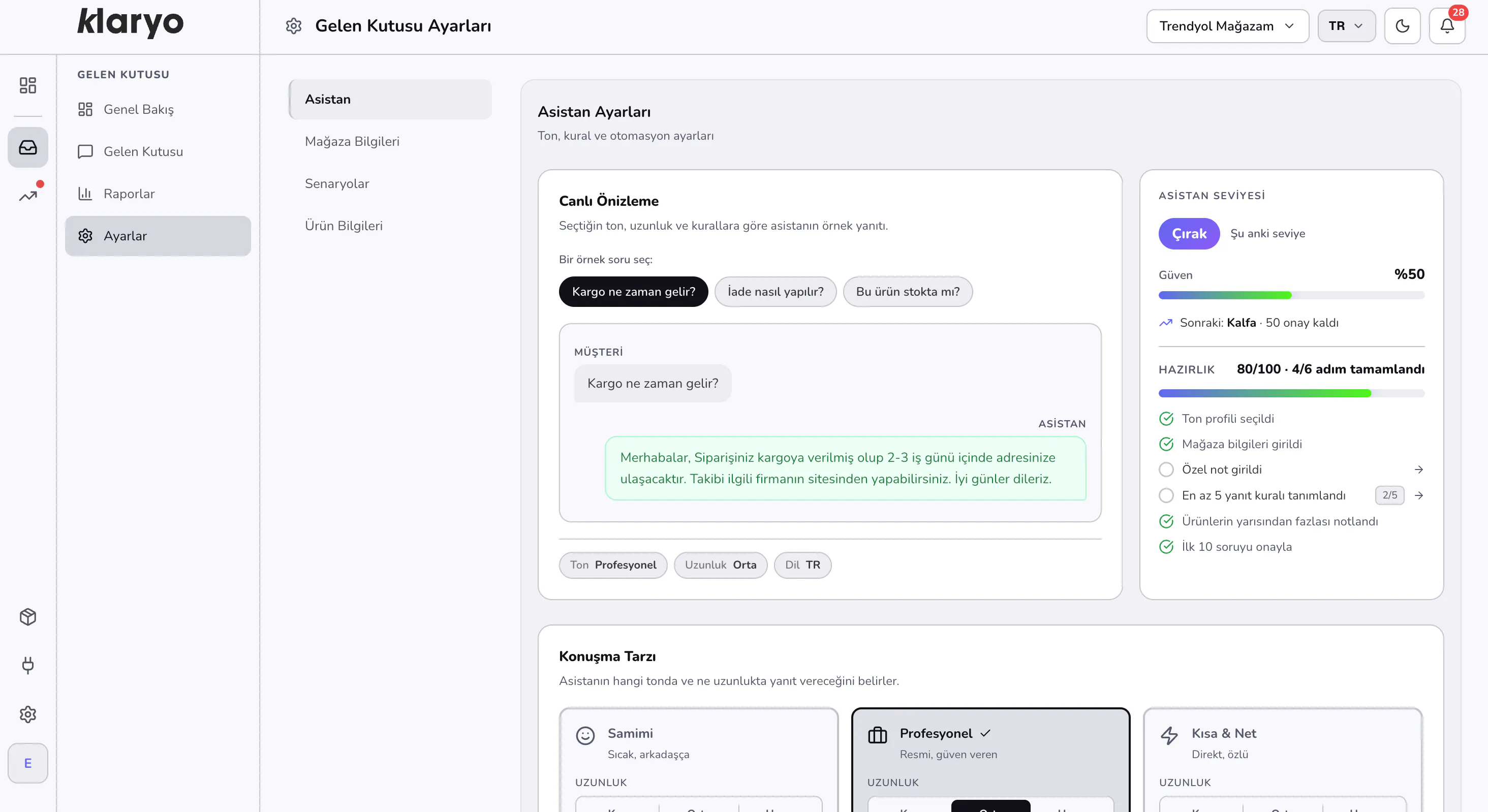
Task: Open the plug integrations icon
Action: (x=28, y=665)
